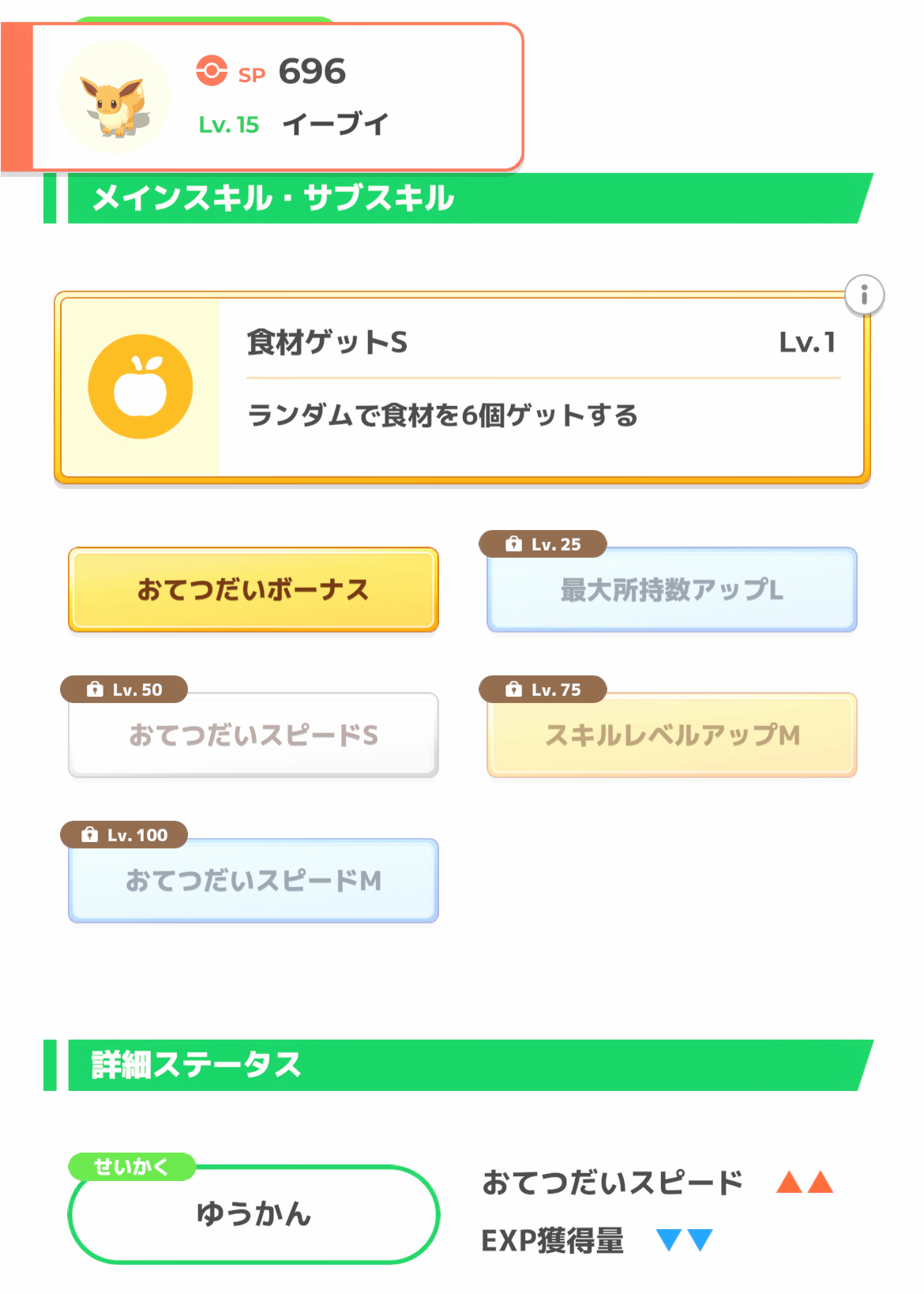Click the info icon on skill card

click(864, 295)
